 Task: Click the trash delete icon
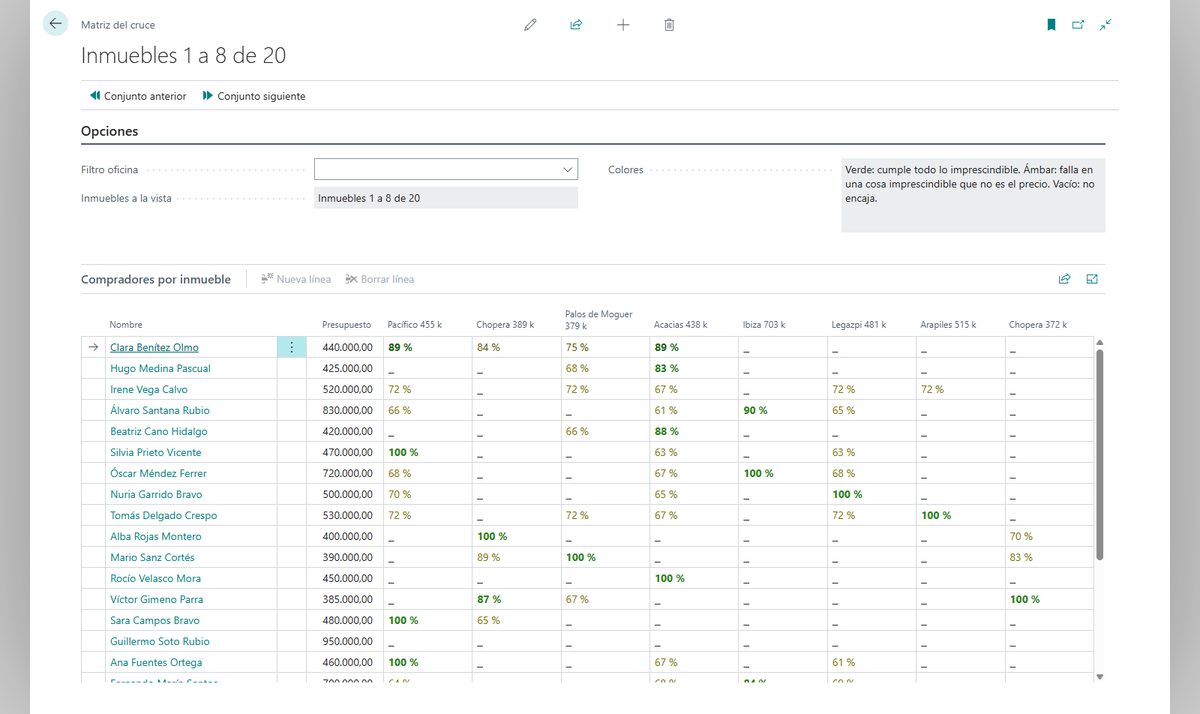[669, 25]
